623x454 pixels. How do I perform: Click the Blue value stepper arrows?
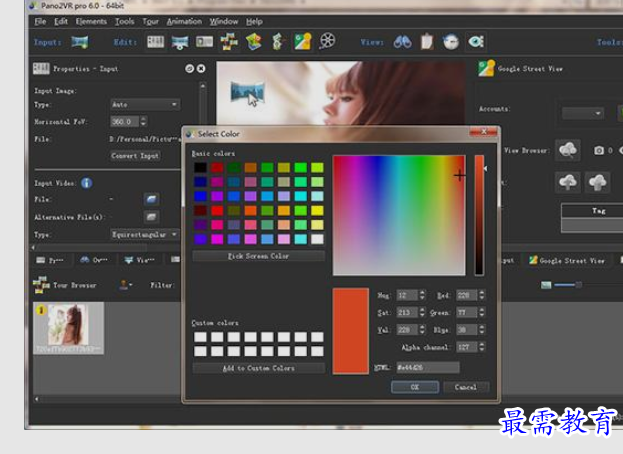coord(482,330)
